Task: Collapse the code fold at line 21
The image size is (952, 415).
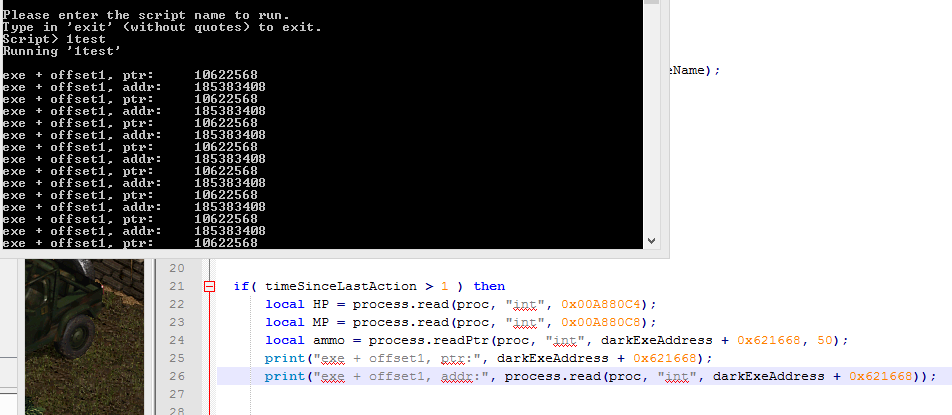Action: tap(209, 287)
